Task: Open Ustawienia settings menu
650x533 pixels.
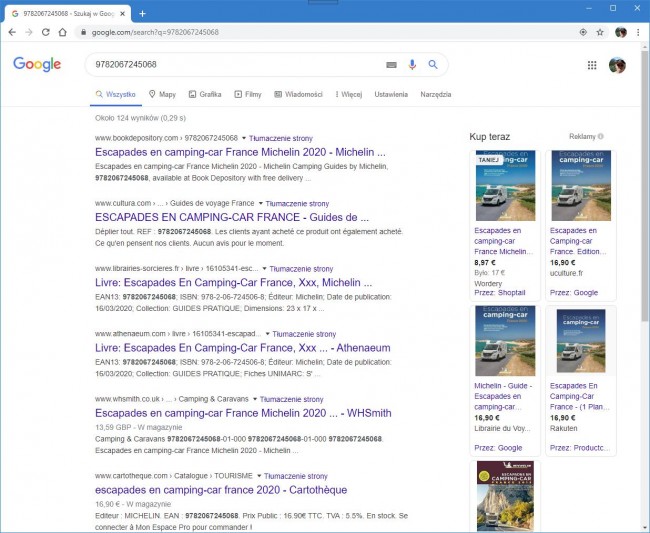Action: (x=391, y=94)
